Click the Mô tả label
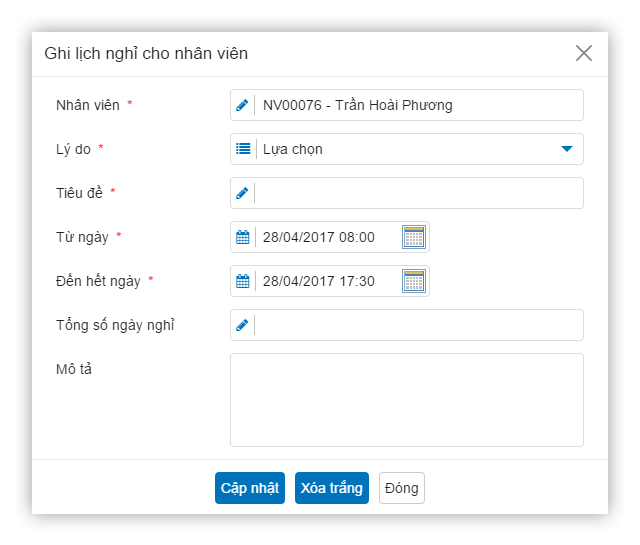The width and height of the screenshot is (640, 545). [x=74, y=369]
